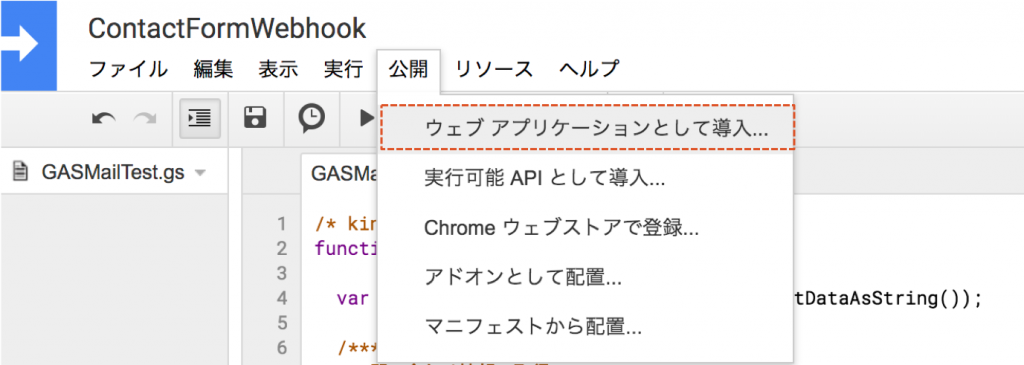Toggle the indent formatting icon
This screenshot has height=365, width=1024.
coord(200,118)
